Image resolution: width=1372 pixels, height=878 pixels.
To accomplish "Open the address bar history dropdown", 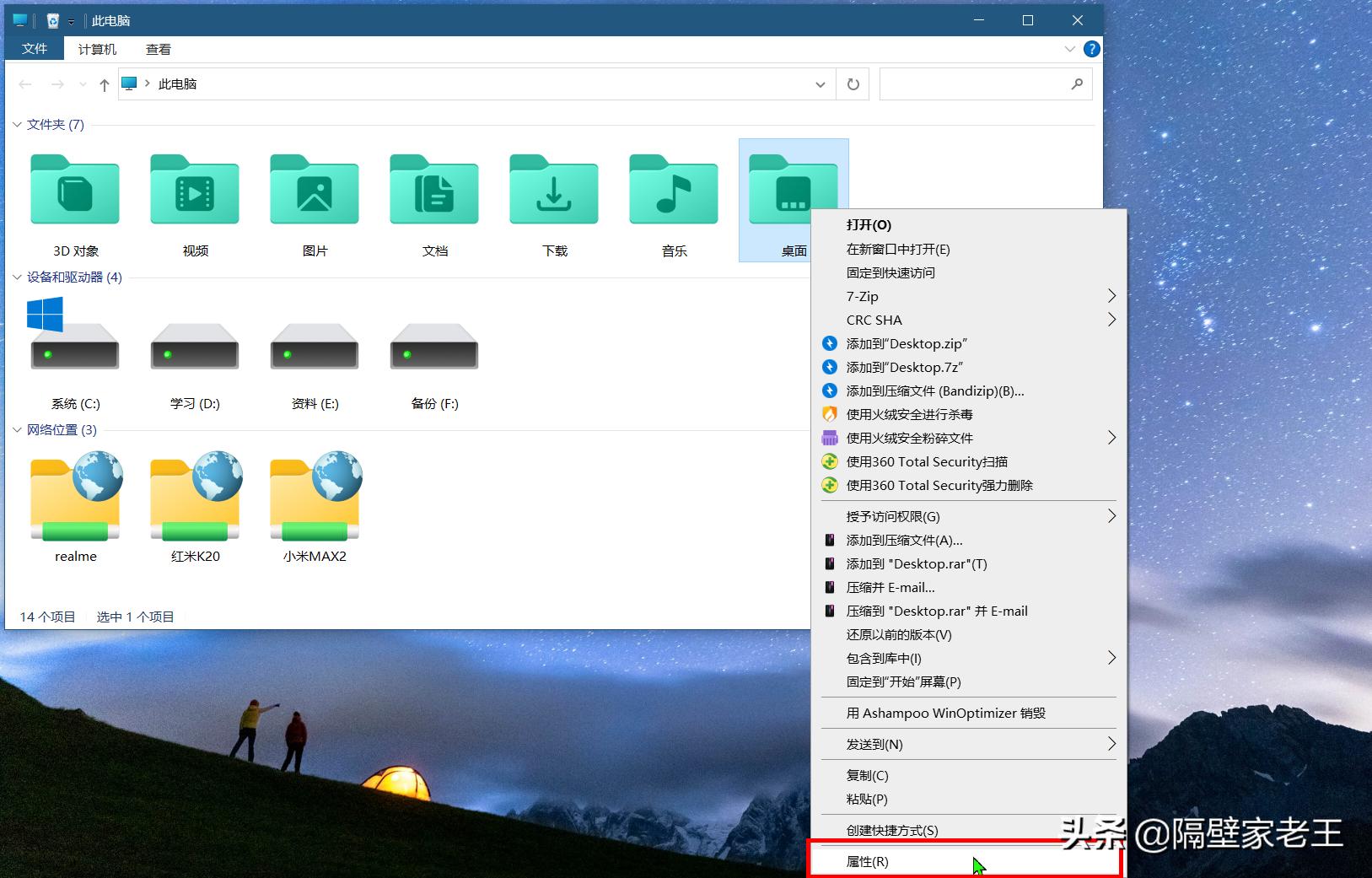I will click(820, 84).
